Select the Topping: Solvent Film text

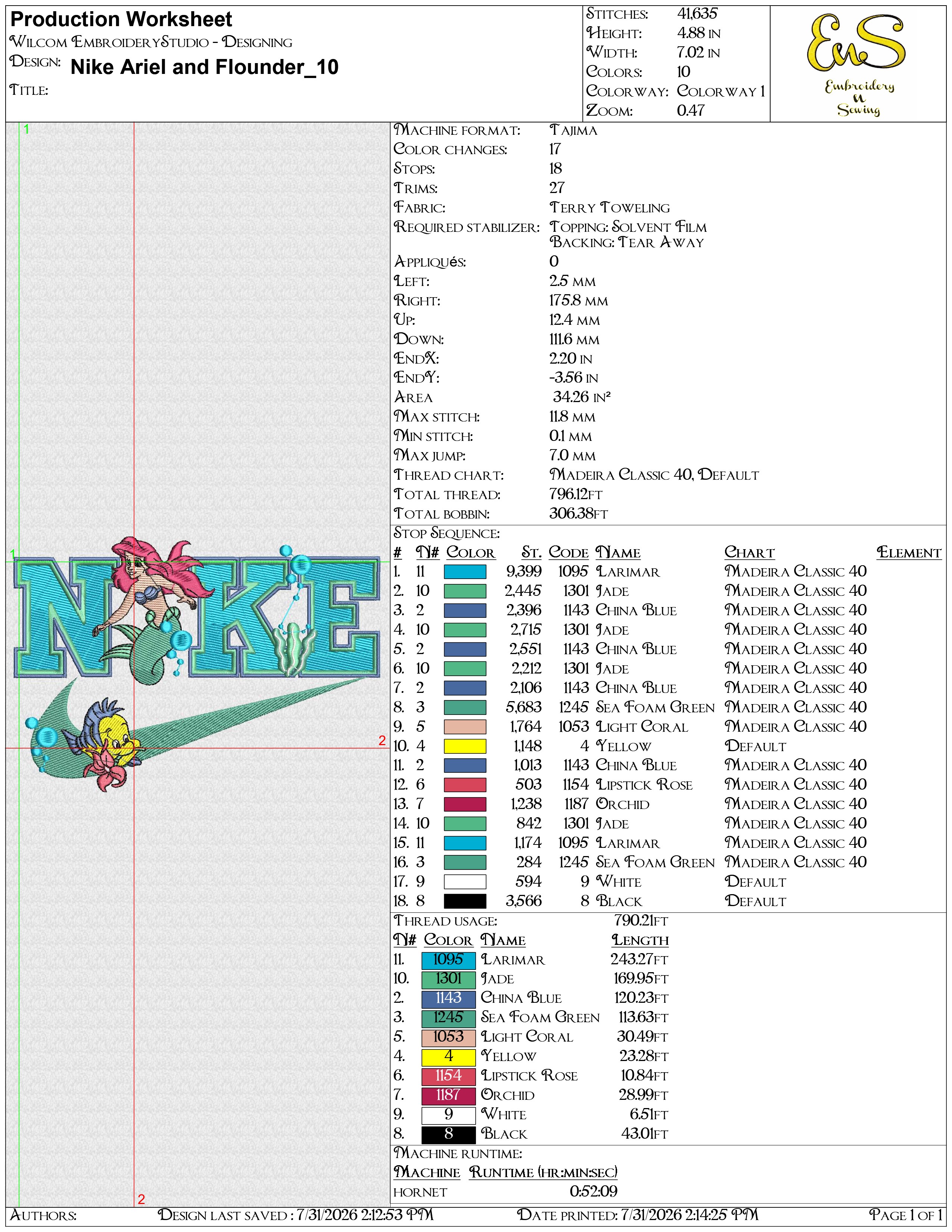tap(628, 227)
